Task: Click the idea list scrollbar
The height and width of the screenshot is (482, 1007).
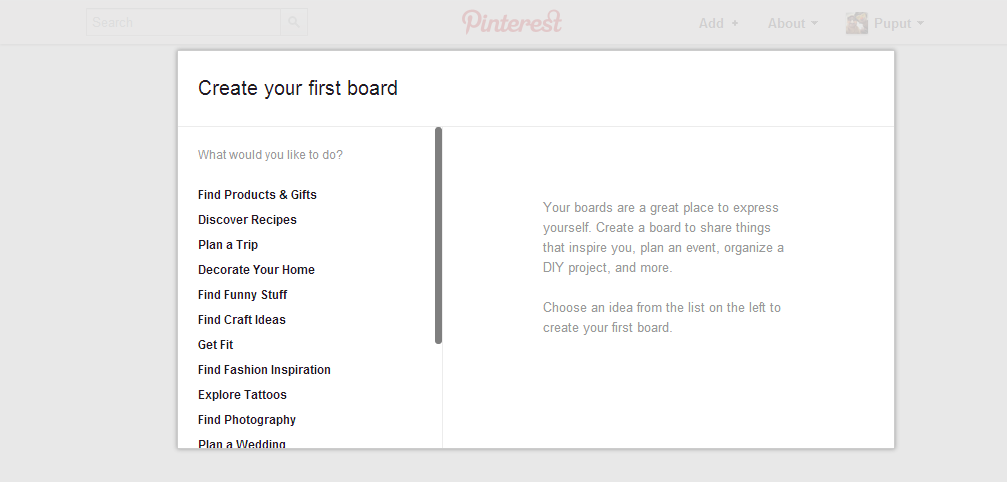Action: point(439,236)
